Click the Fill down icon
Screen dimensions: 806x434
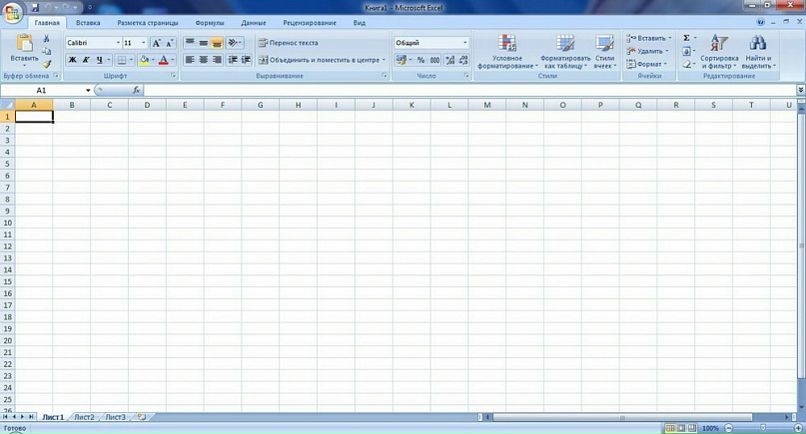[687, 51]
